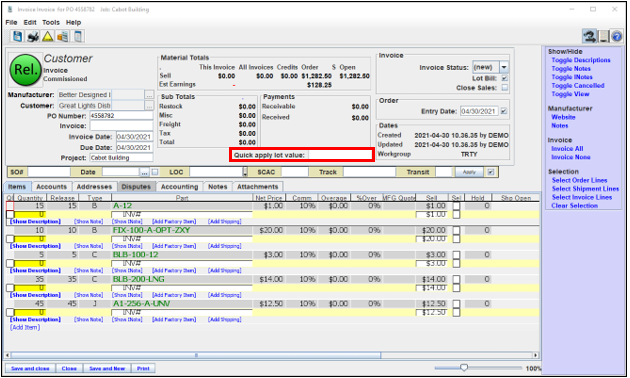Check the Sel box for A1-256-A-UNV
630x378 pixels.
(x=456, y=304)
